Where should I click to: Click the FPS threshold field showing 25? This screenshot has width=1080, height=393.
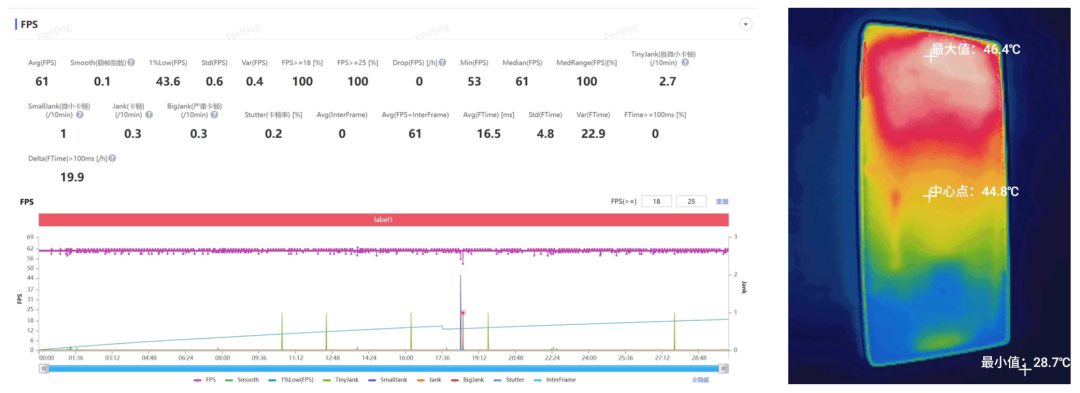point(692,201)
